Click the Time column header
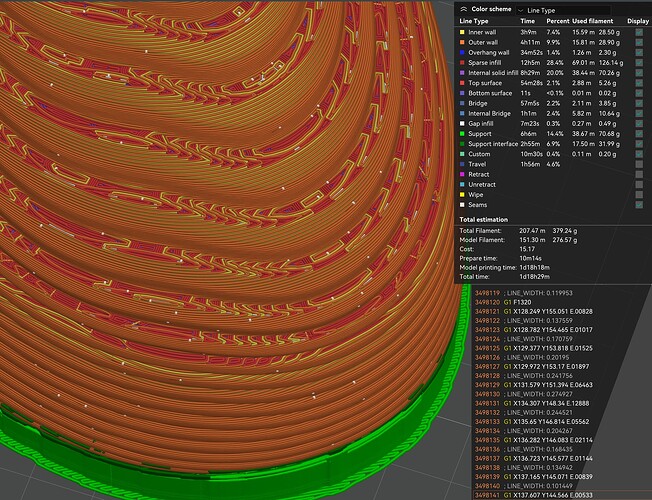This screenshot has width=652, height=500. (x=528, y=21)
